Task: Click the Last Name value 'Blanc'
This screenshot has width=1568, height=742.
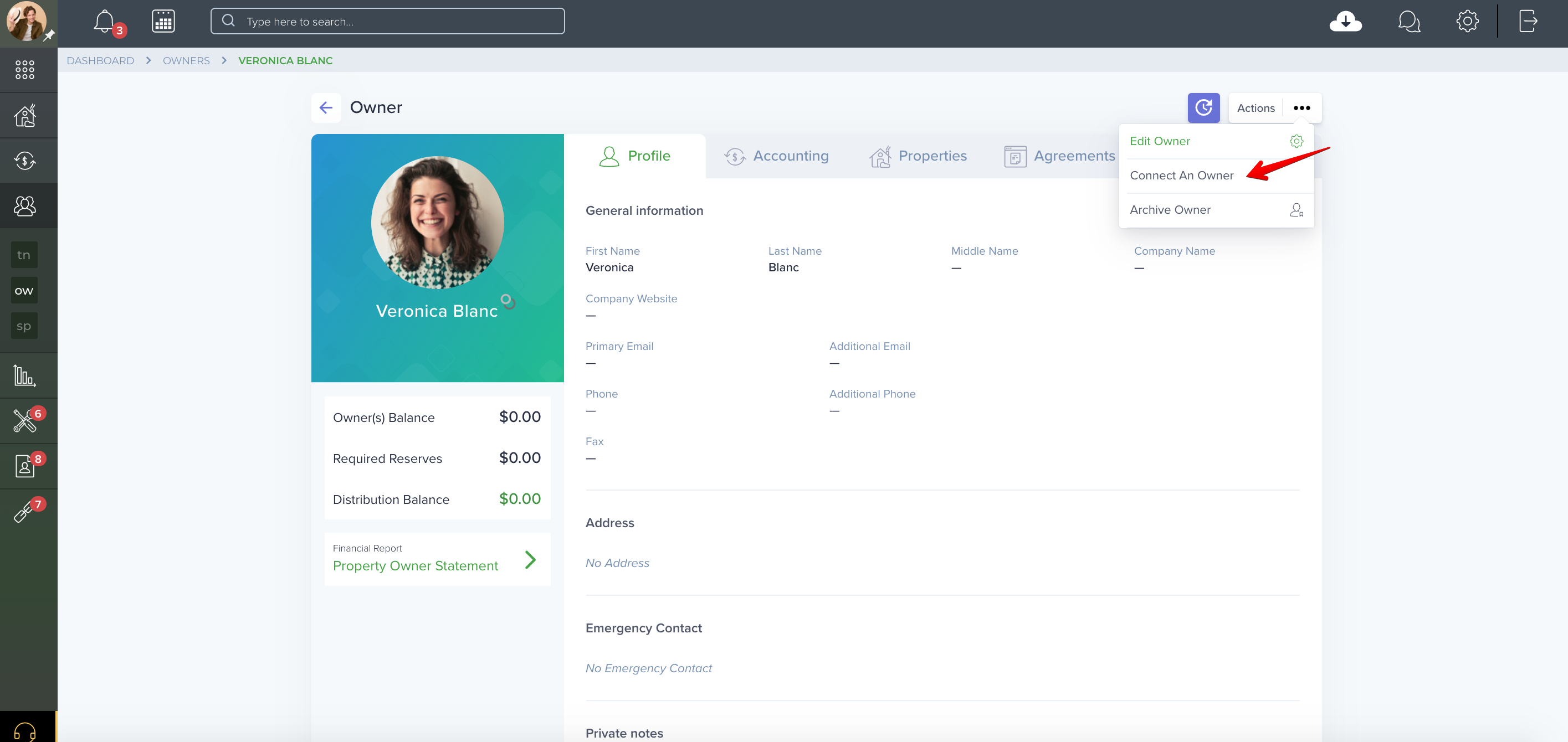Action: pos(783,267)
